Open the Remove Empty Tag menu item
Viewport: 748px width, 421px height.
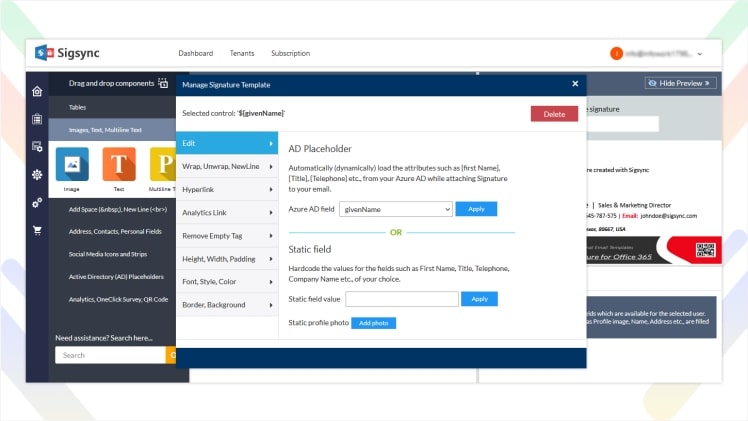(x=227, y=236)
